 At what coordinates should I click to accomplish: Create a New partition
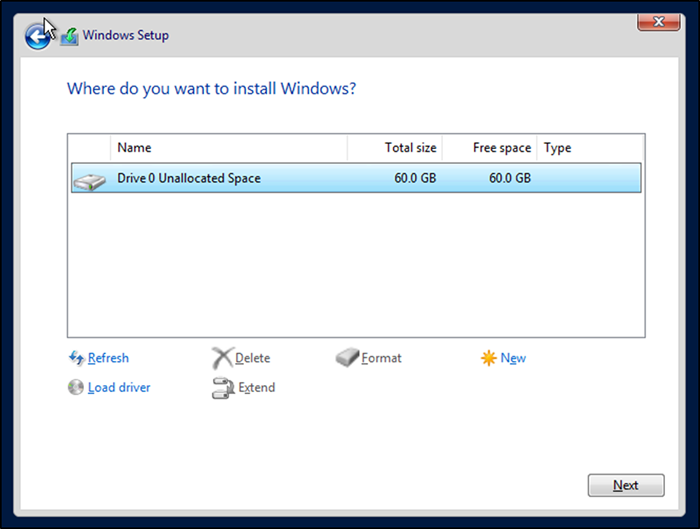point(513,358)
